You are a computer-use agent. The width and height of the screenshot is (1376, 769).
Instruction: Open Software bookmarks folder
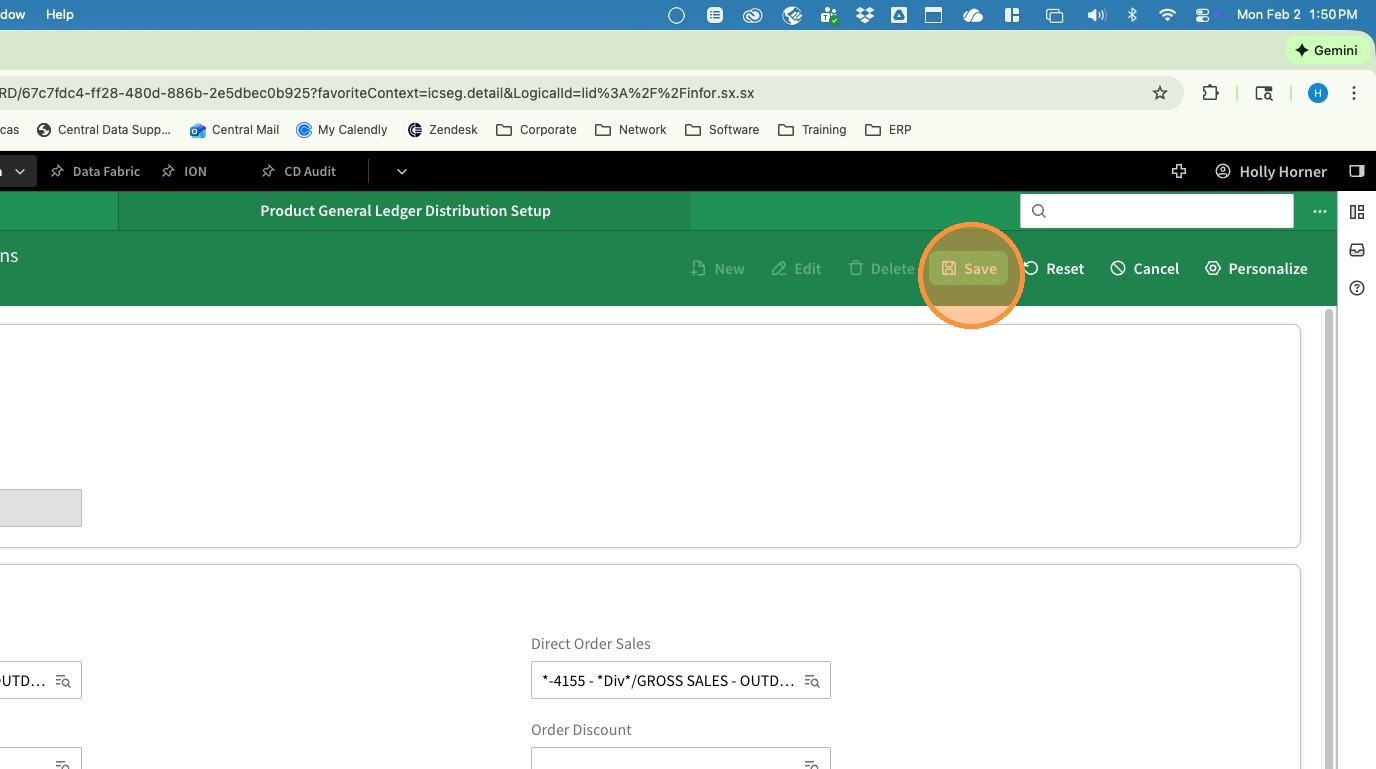(722, 130)
